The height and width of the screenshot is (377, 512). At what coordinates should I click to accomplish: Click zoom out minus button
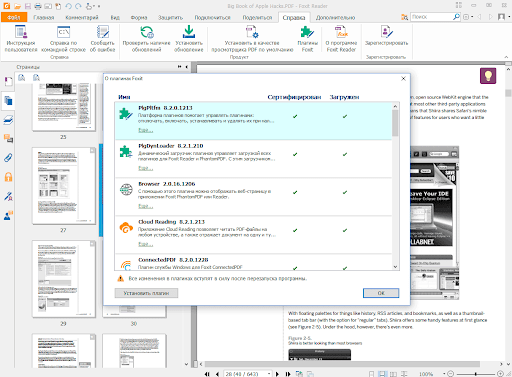pos(450,374)
